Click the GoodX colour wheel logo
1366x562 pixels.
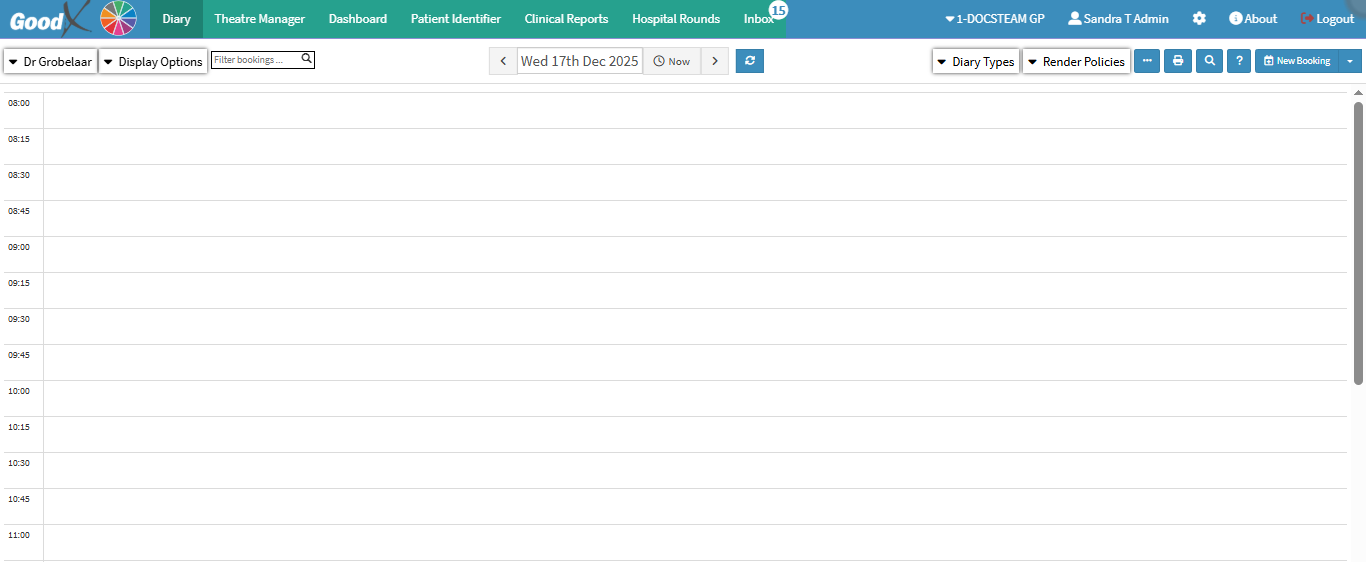point(119,19)
